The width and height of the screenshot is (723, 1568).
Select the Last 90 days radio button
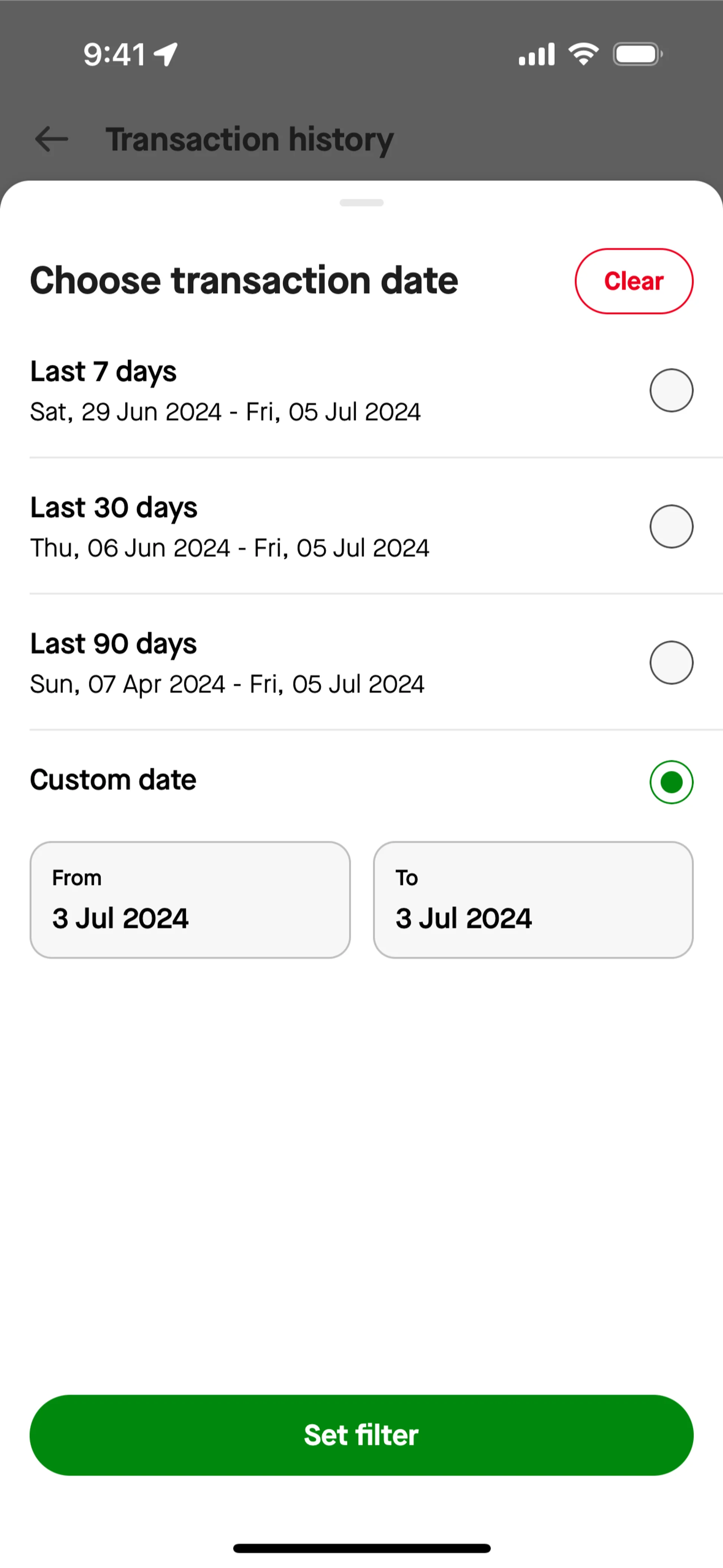coord(671,663)
